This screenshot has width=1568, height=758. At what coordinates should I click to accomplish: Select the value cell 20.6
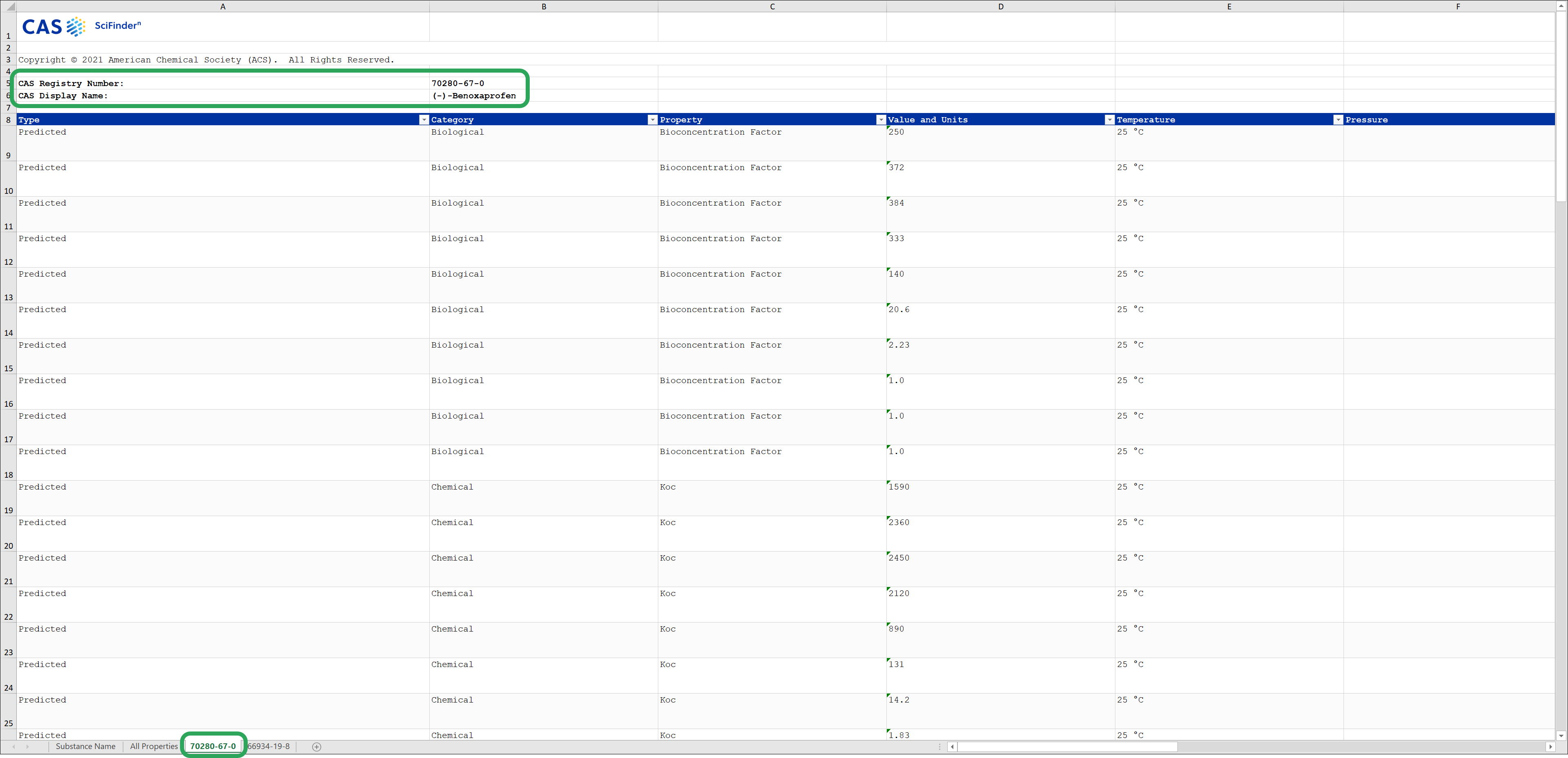(1001, 321)
